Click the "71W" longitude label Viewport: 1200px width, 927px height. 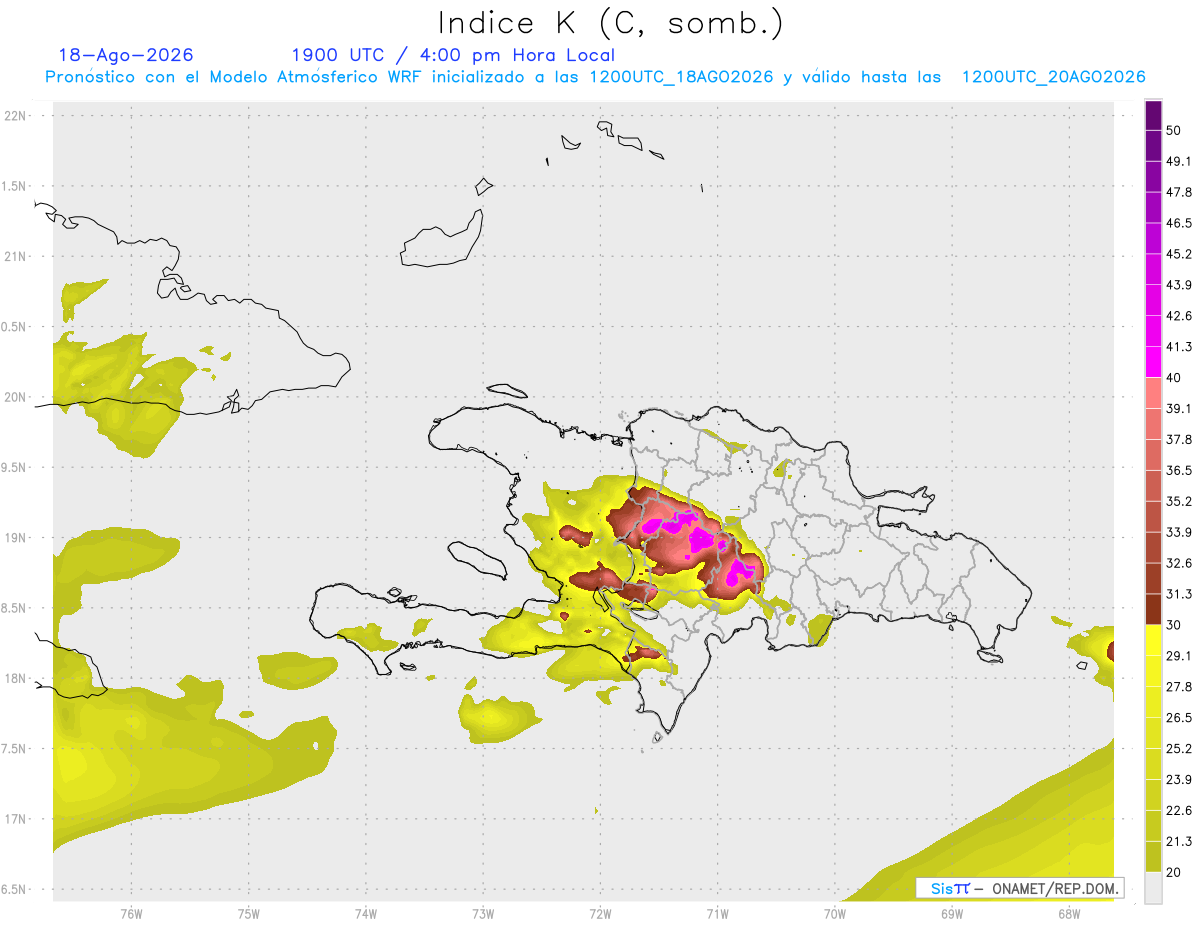(717, 915)
